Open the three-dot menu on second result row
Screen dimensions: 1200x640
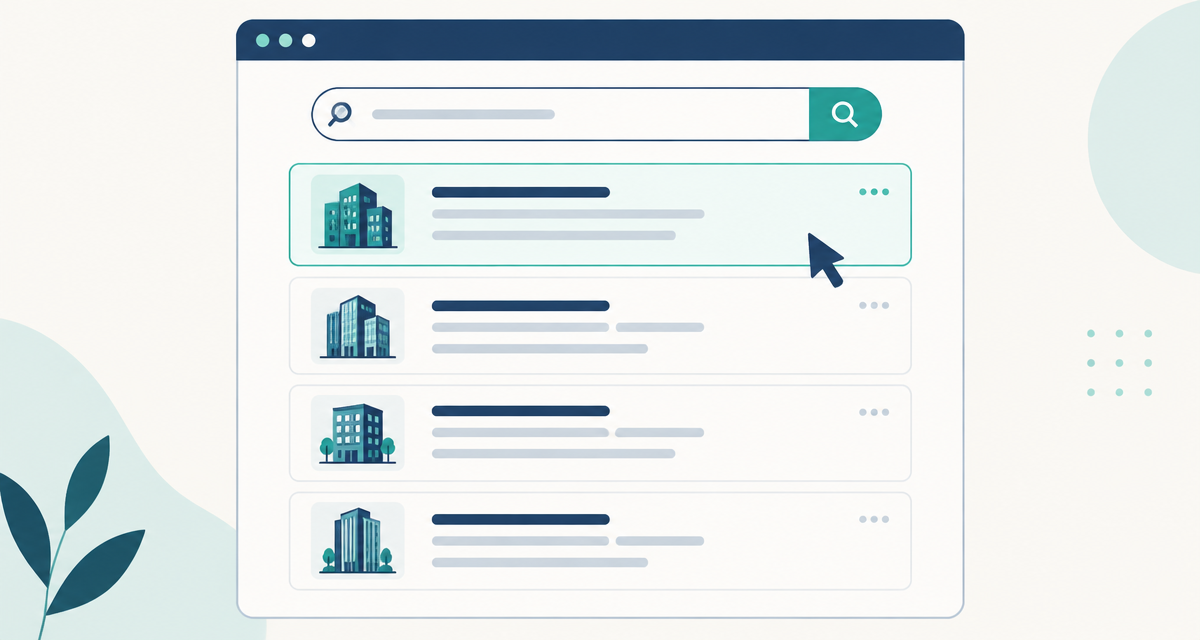874,305
